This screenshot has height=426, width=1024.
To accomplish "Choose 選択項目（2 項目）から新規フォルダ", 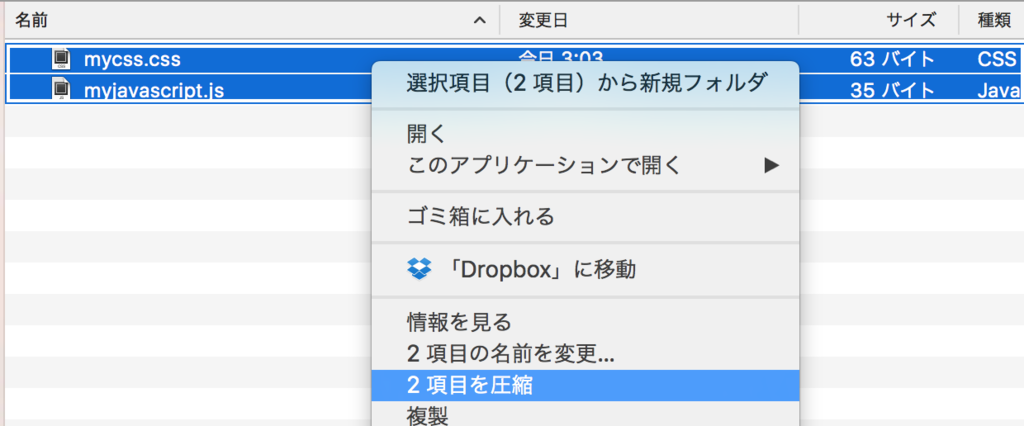I will click(x=586, y=84).
